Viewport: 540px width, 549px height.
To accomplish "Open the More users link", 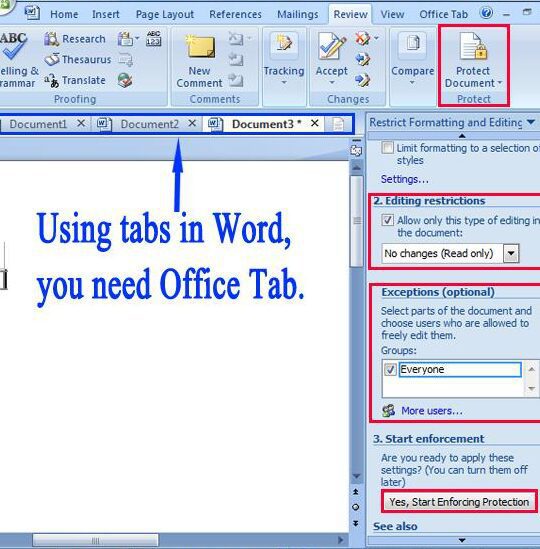I will tap(432, 411).
